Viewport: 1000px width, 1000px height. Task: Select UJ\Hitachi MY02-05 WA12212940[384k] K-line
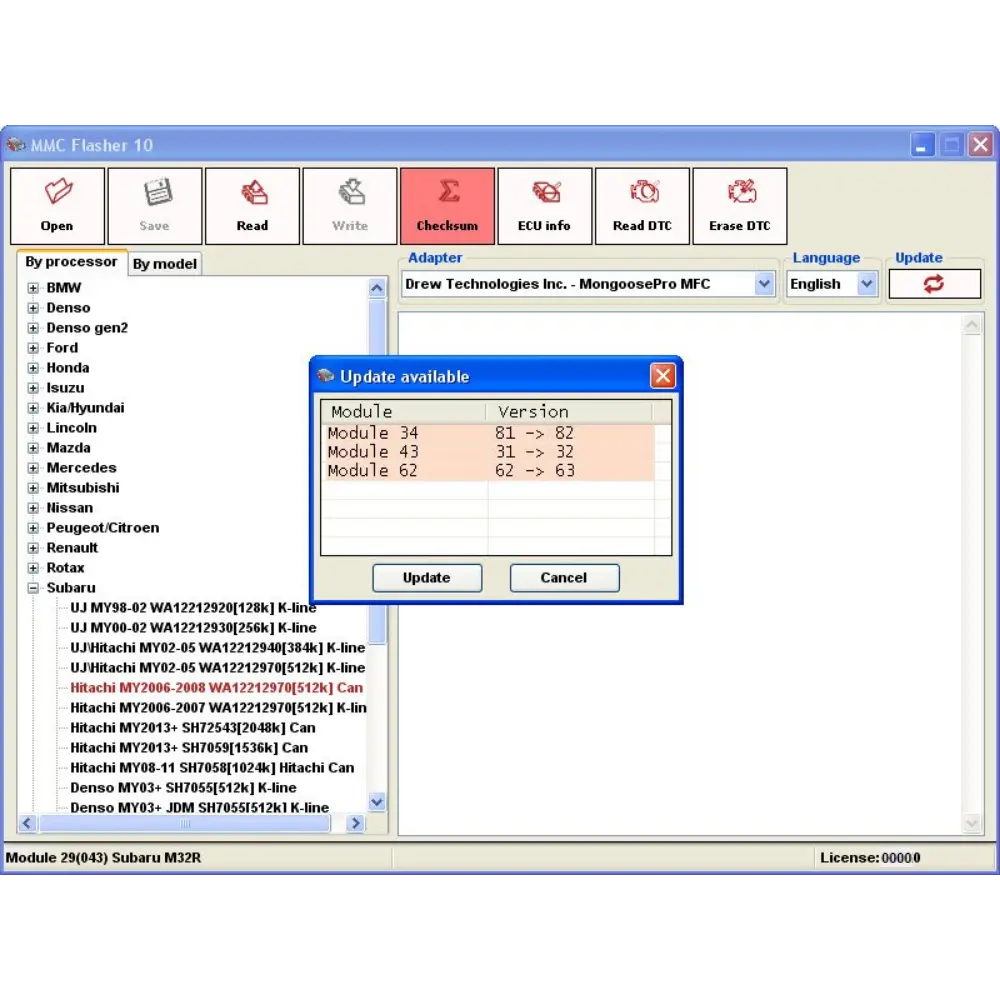(217, 648)
